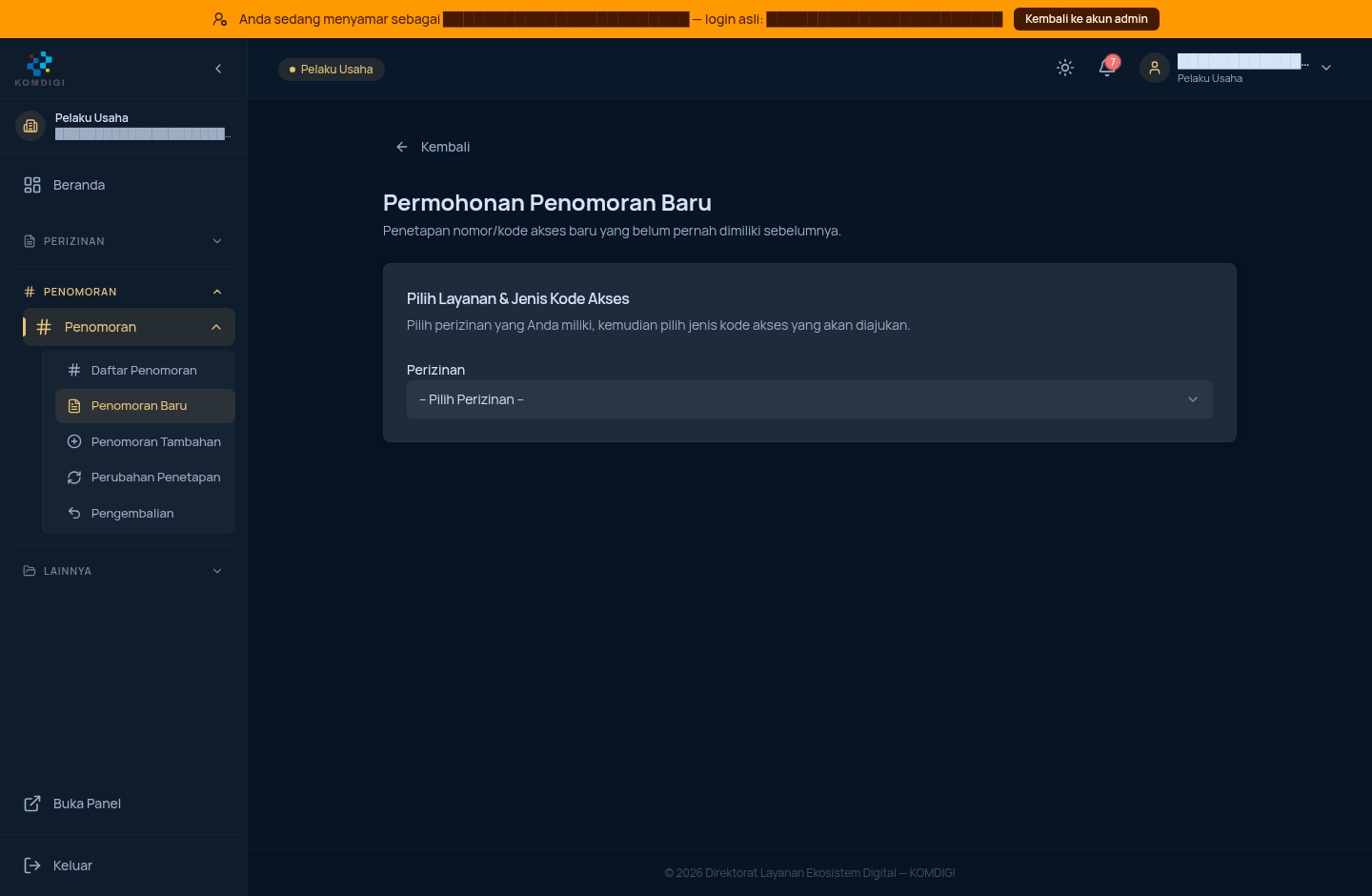Click the refresh icon of Perubahan Penetapan
Screen dimensions: 1372x896
coord(74,478)
